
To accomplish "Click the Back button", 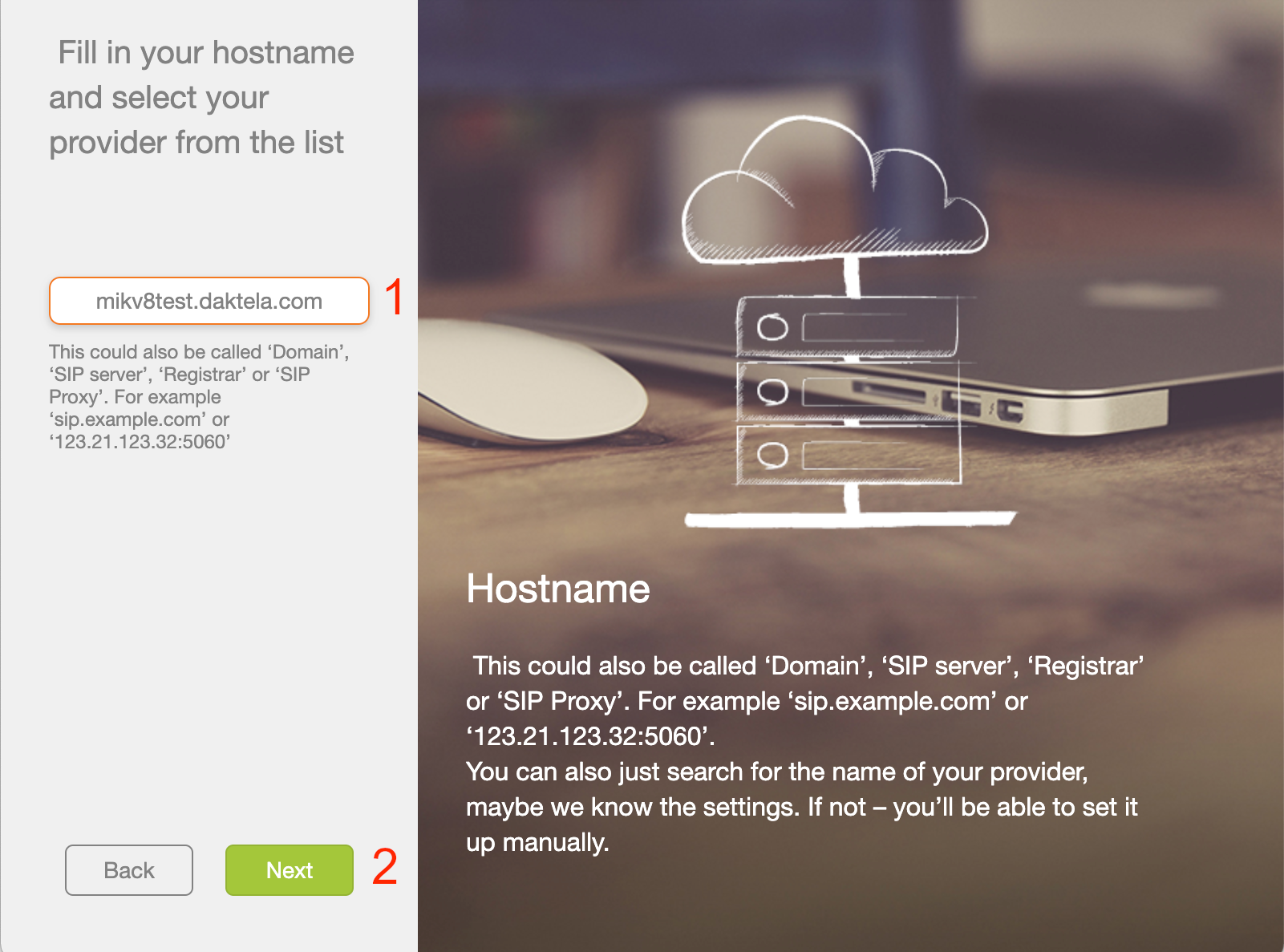I will [x=128, y=870].
